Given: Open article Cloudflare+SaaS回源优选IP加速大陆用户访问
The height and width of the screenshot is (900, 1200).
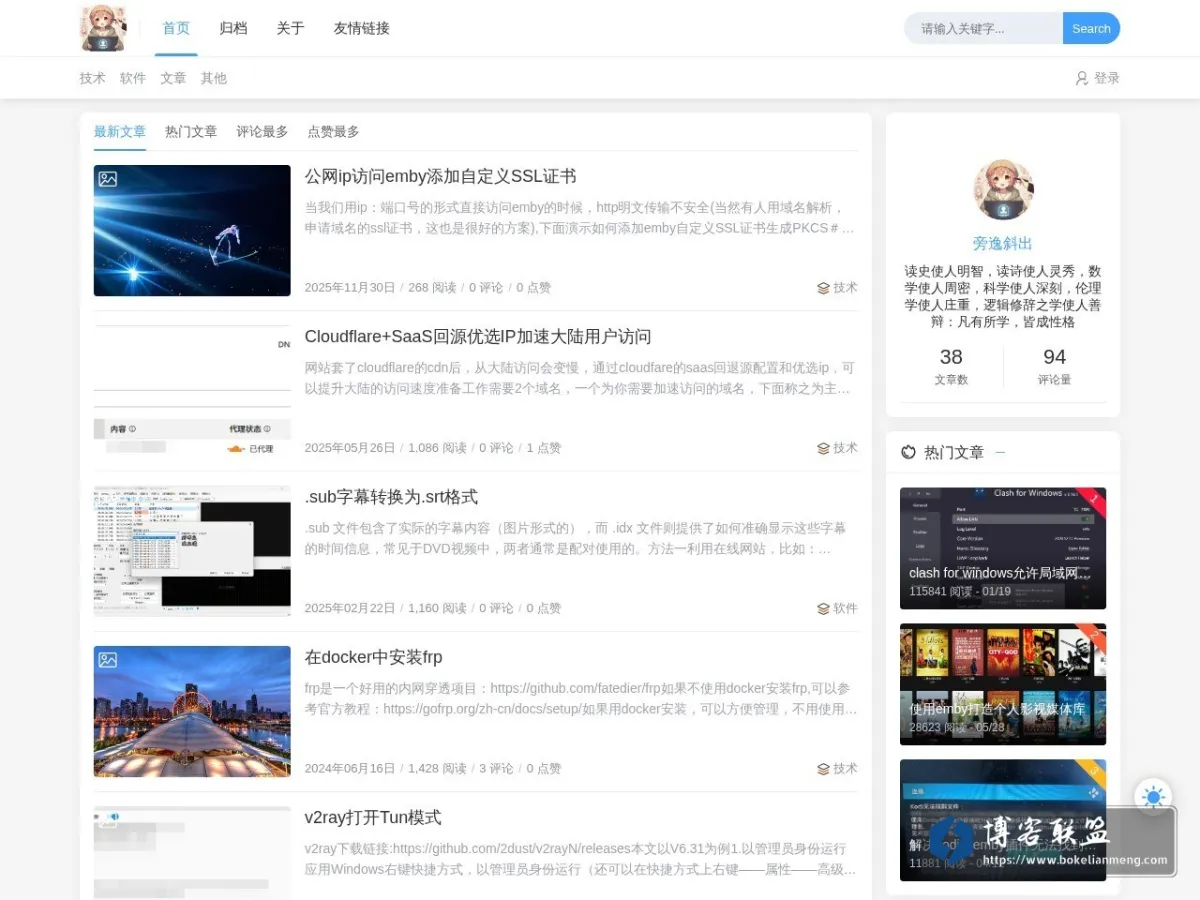Looking at the screenshot, I should [478, 337].
